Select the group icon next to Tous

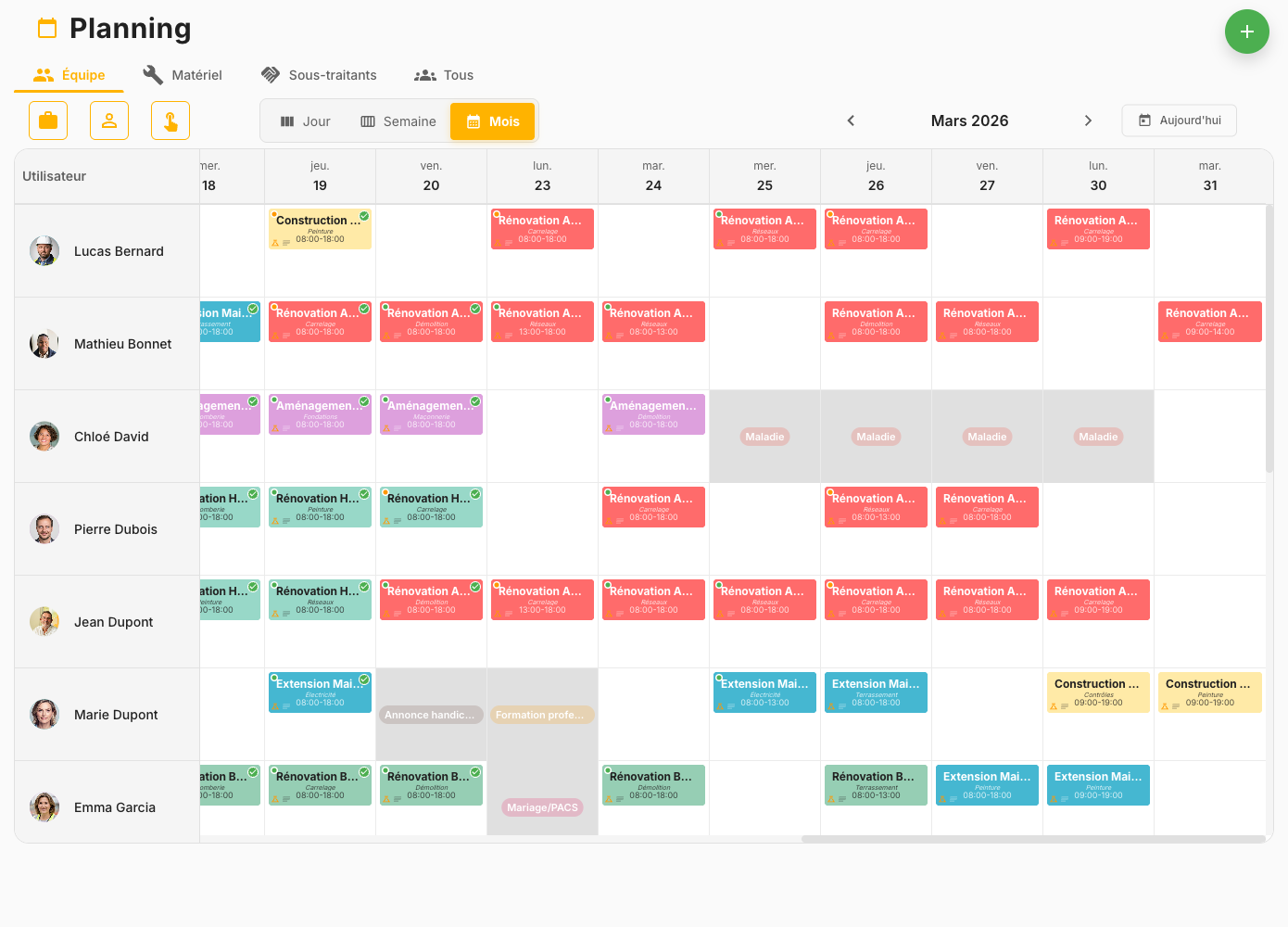423,74
